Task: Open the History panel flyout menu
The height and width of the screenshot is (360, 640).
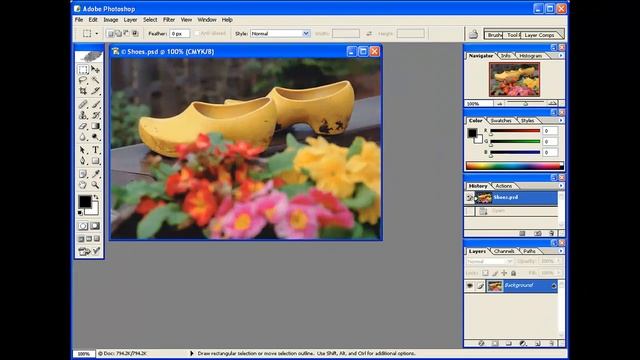Action: [561, 186]
